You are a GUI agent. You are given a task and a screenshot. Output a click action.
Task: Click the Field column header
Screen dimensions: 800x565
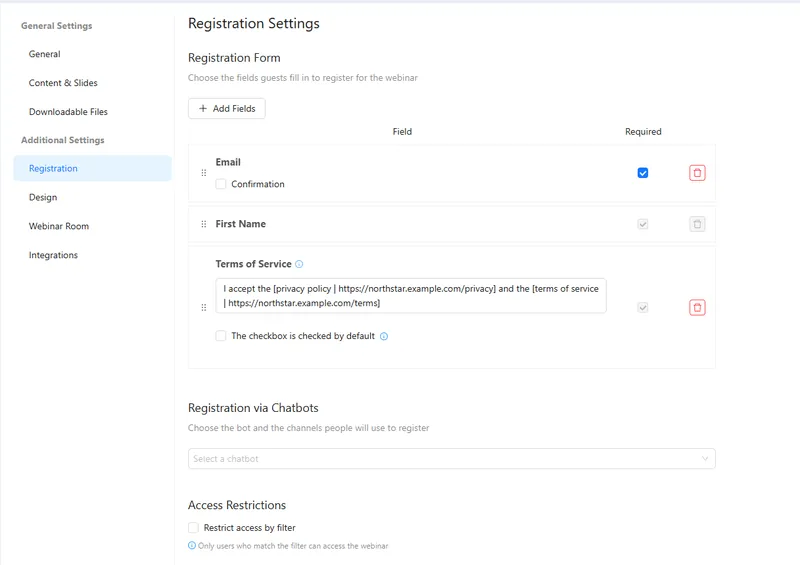[x=402, y=132]
